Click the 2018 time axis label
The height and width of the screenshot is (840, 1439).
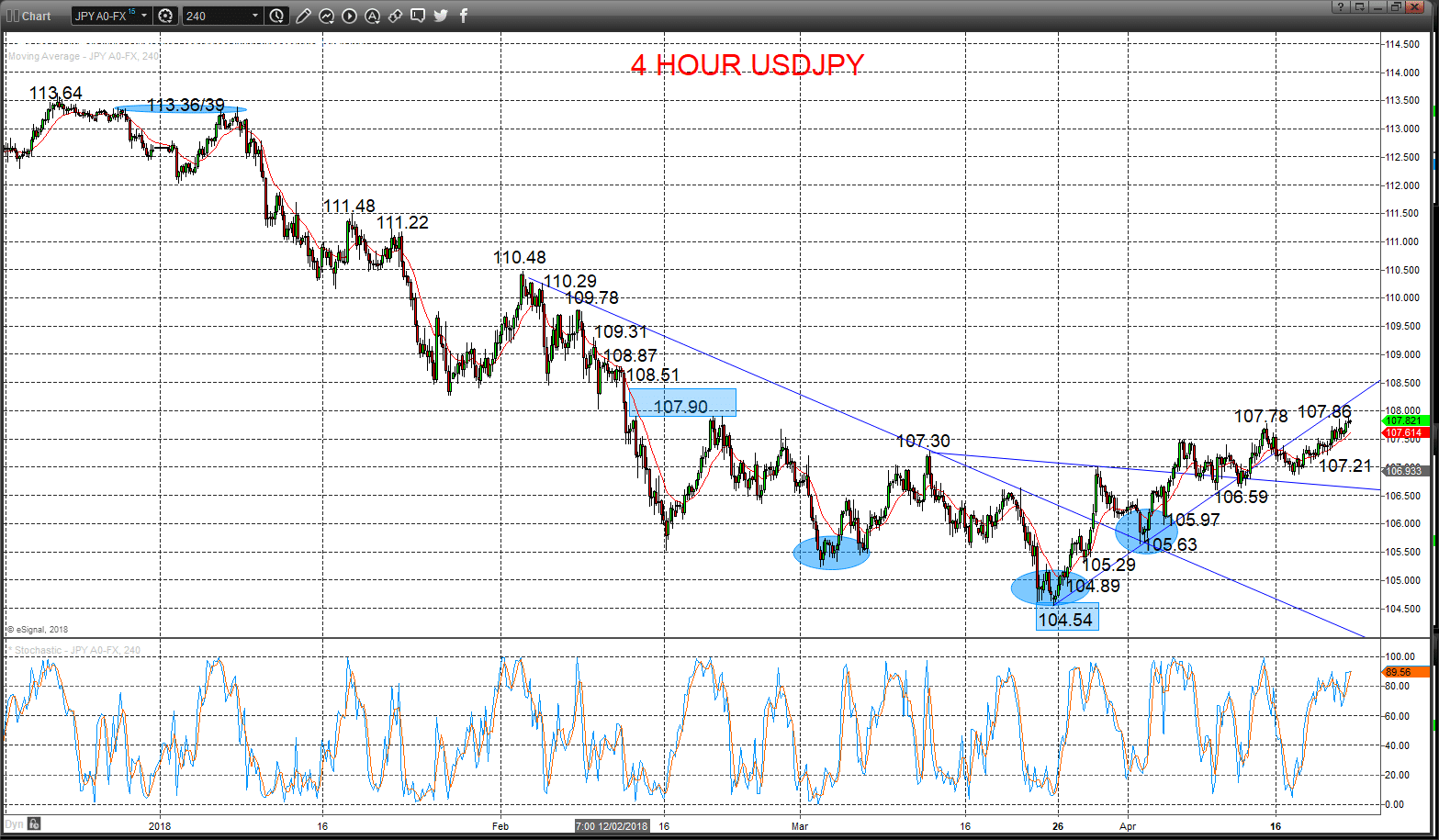tap(160, 826)
